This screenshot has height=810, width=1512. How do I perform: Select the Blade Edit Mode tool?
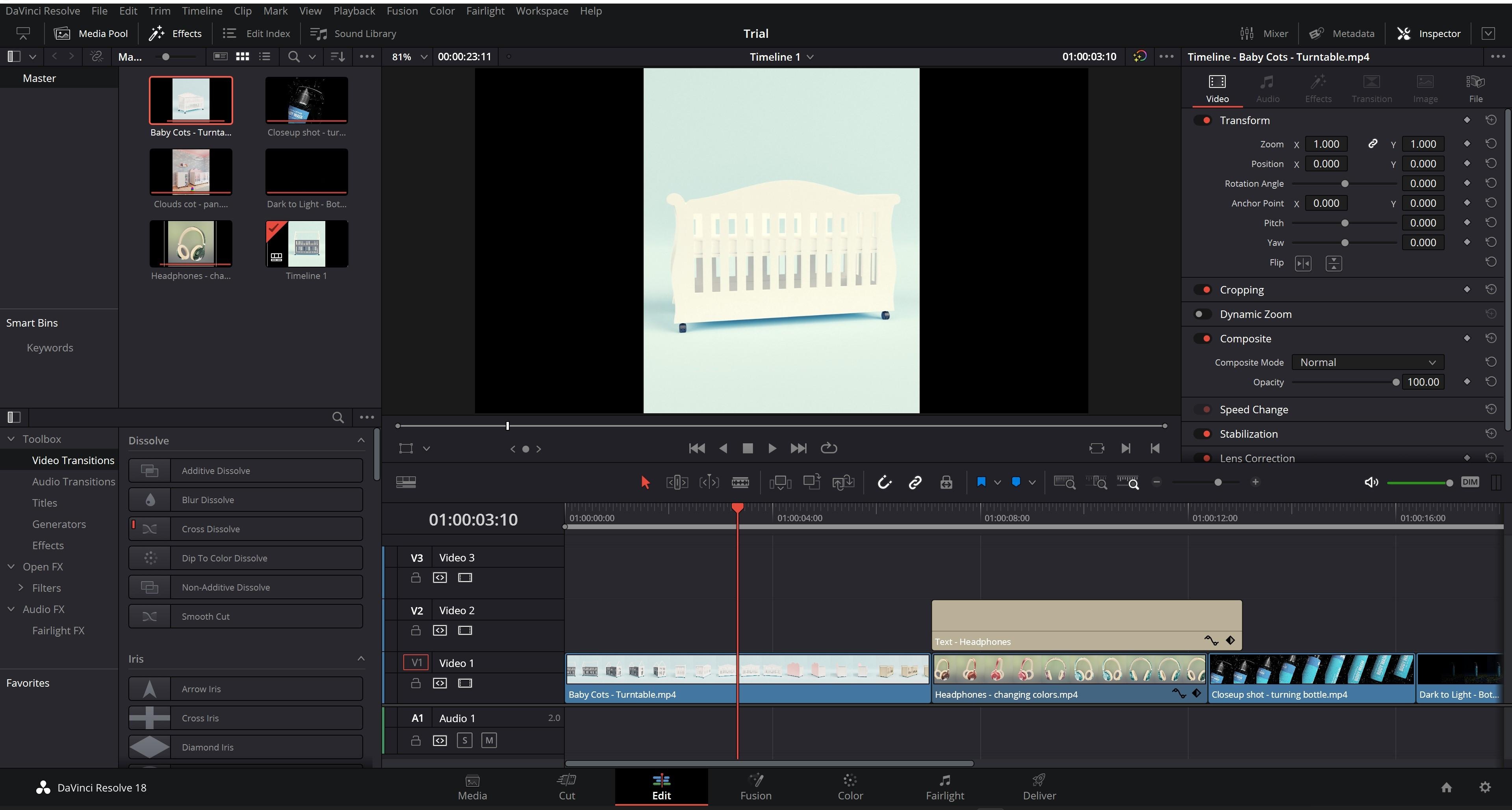coord(740,483)
